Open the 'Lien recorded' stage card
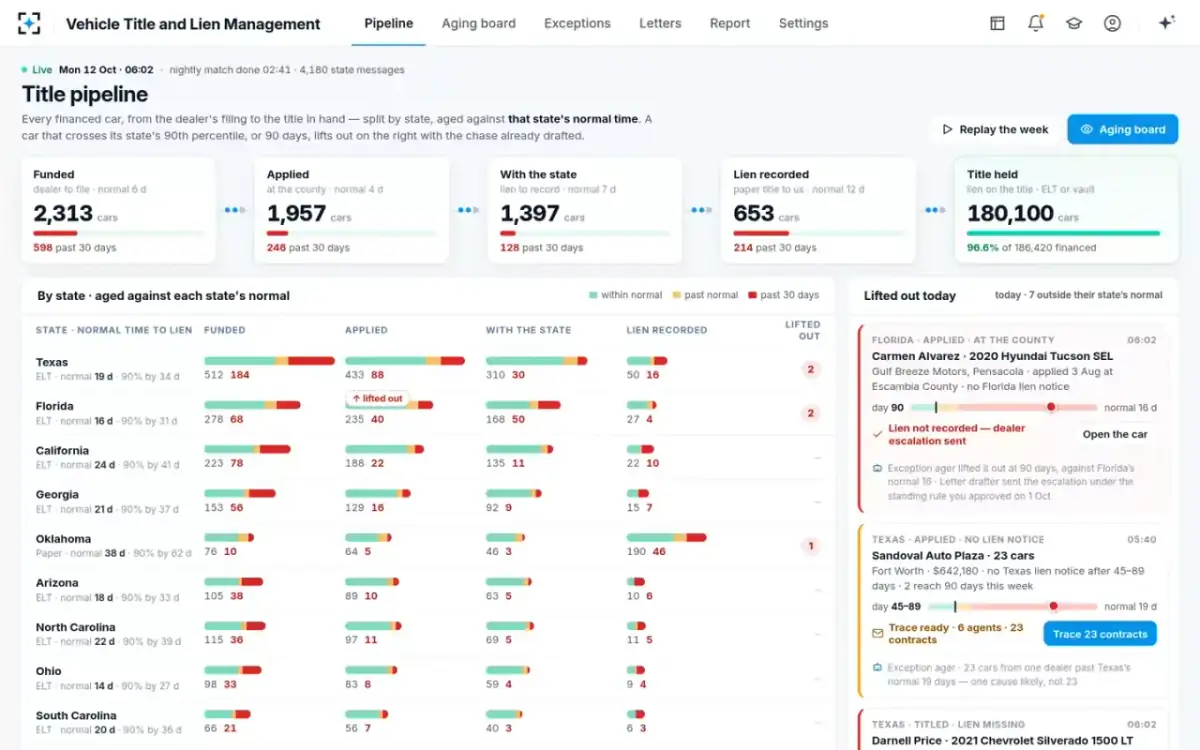 click(818, 210)
